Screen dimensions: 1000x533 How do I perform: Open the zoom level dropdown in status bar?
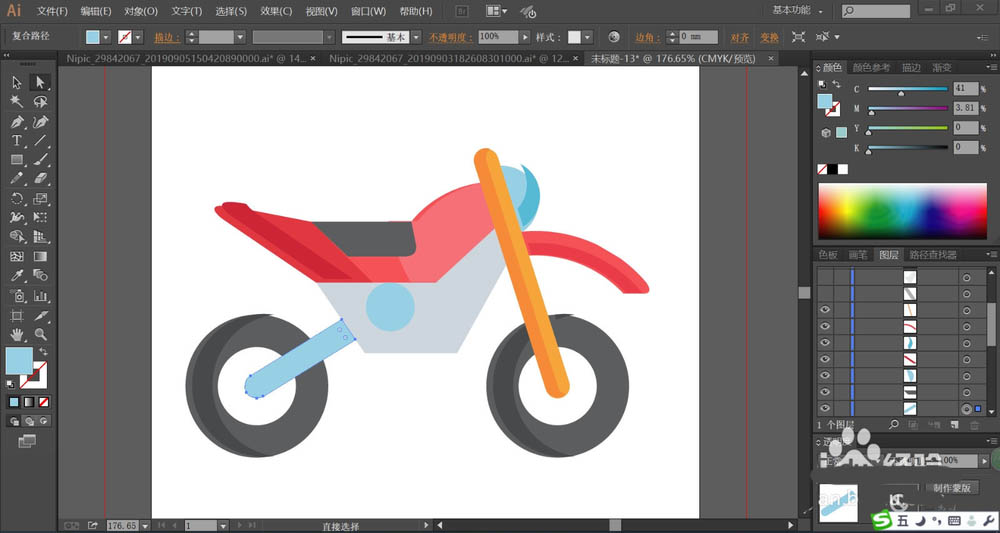click(x=145, y=526)
